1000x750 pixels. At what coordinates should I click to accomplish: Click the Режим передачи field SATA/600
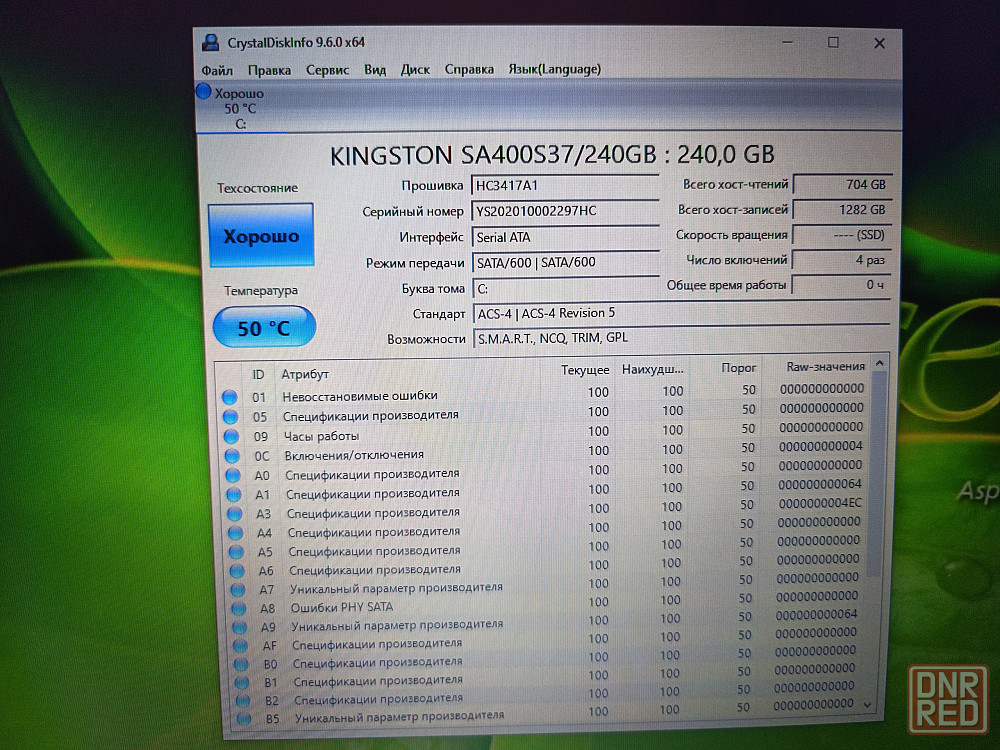pyautogui.click(x=566, y=263)
